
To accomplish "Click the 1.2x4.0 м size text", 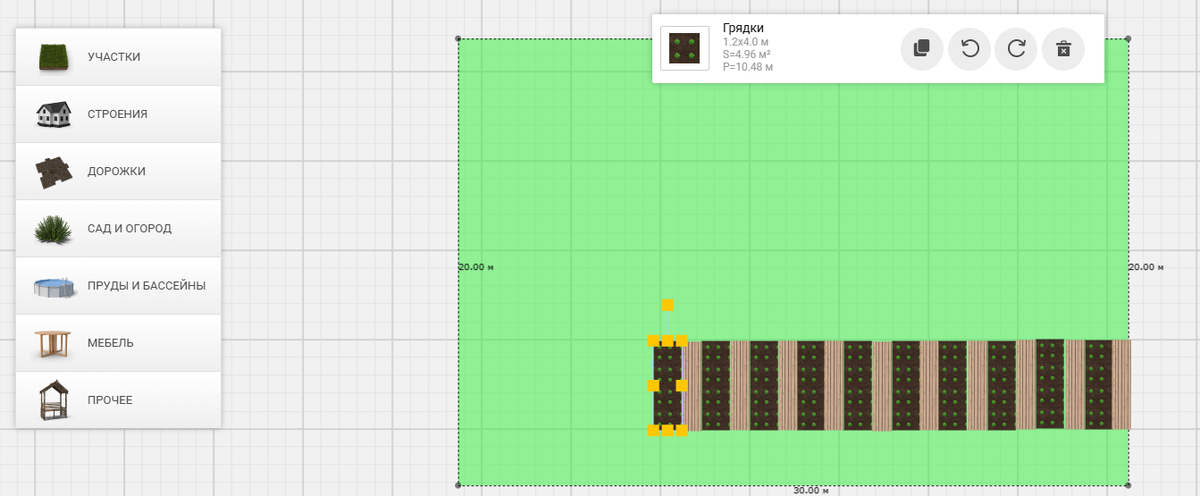I will (746, 43).
